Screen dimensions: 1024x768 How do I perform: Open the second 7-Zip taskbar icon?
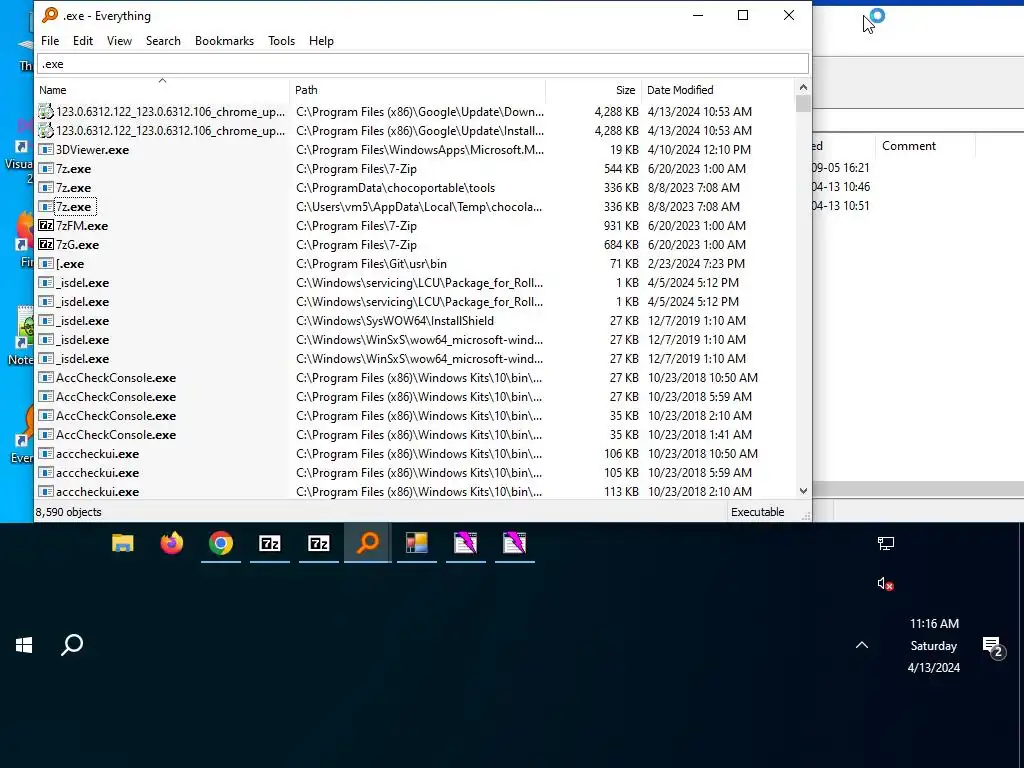(x=319, y=543)
